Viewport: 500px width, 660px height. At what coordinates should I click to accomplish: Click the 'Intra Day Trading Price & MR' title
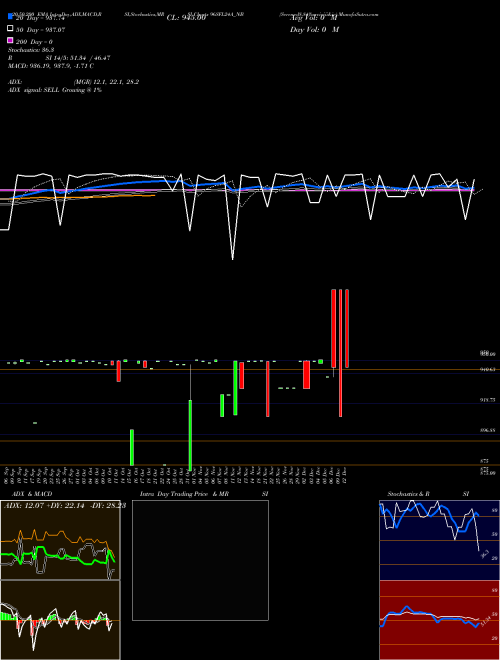(x=184, y=494)
